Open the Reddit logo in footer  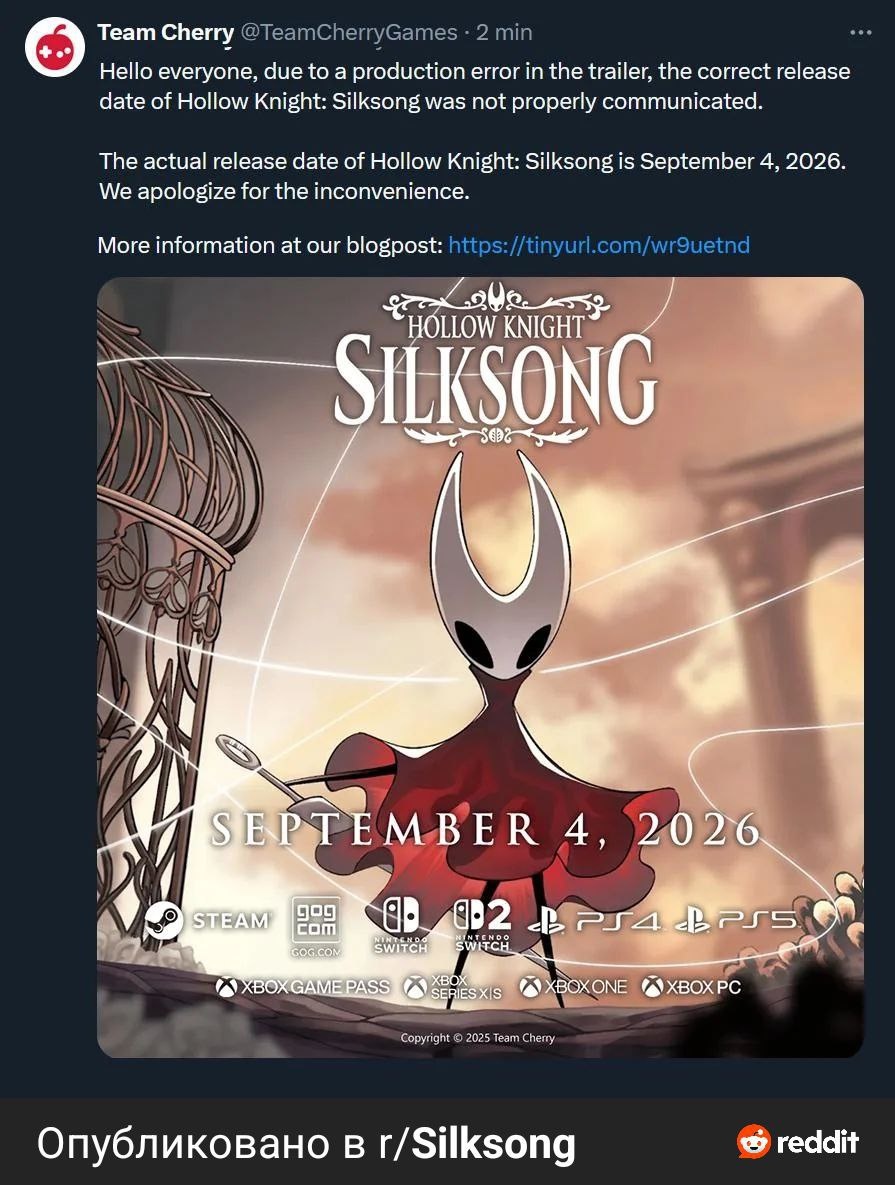tap(798, 1141)
